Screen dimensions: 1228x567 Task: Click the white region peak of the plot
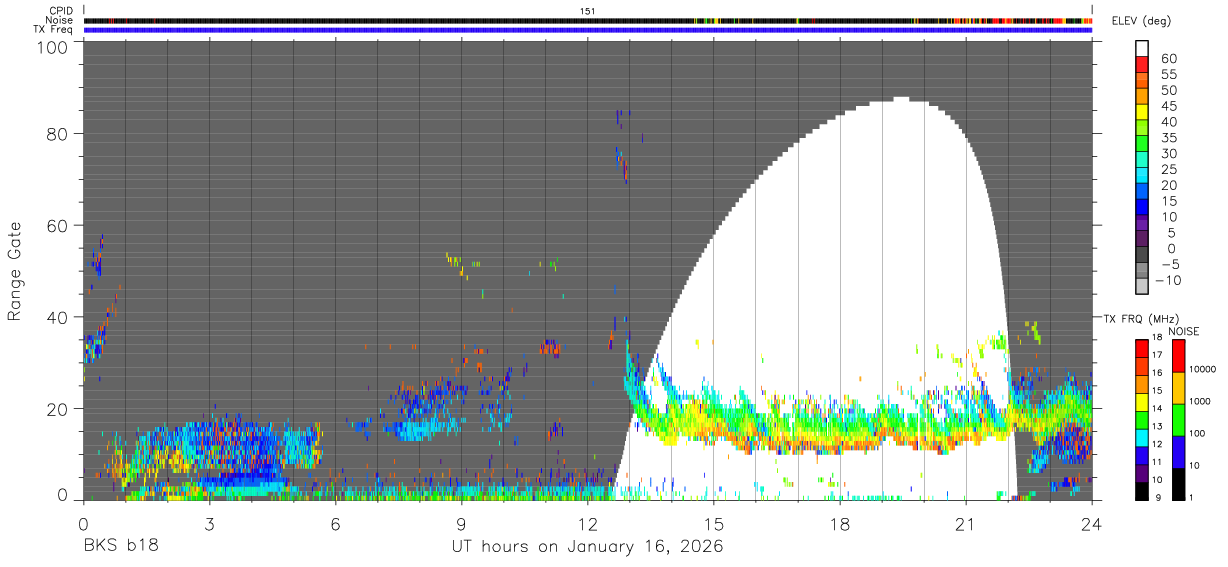(x=901, y=99)
